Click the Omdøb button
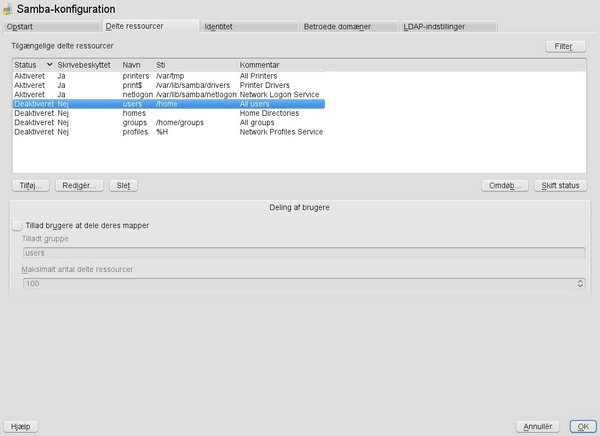The height and width of the screenshot is (436, 600). 505,186
